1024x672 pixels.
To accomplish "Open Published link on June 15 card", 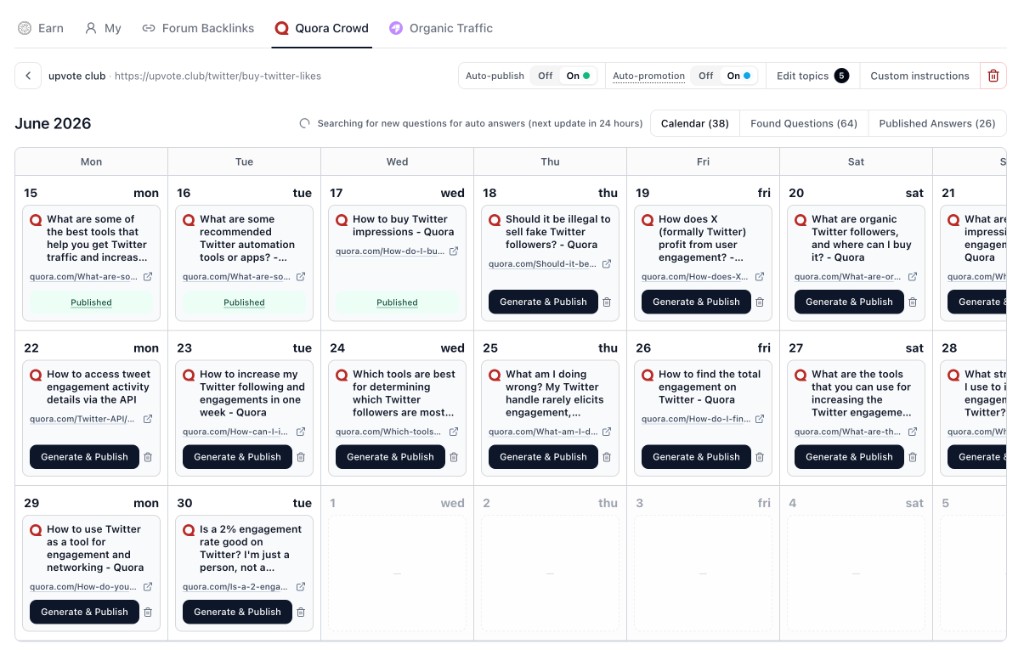I will point(91,302).
